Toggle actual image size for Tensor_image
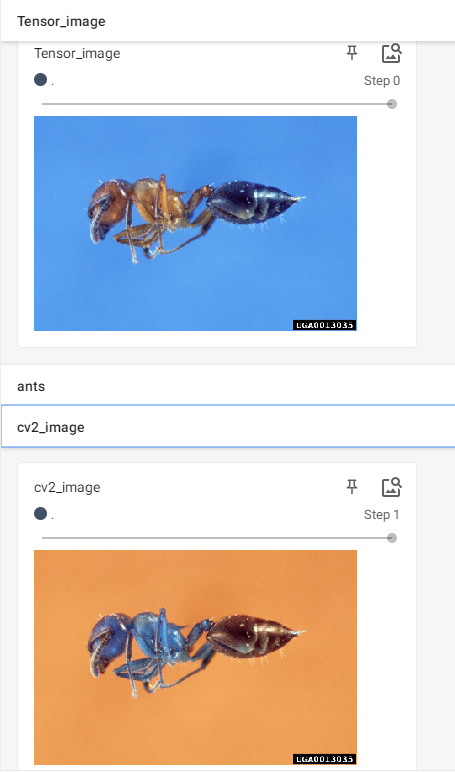 coord(391,53)
